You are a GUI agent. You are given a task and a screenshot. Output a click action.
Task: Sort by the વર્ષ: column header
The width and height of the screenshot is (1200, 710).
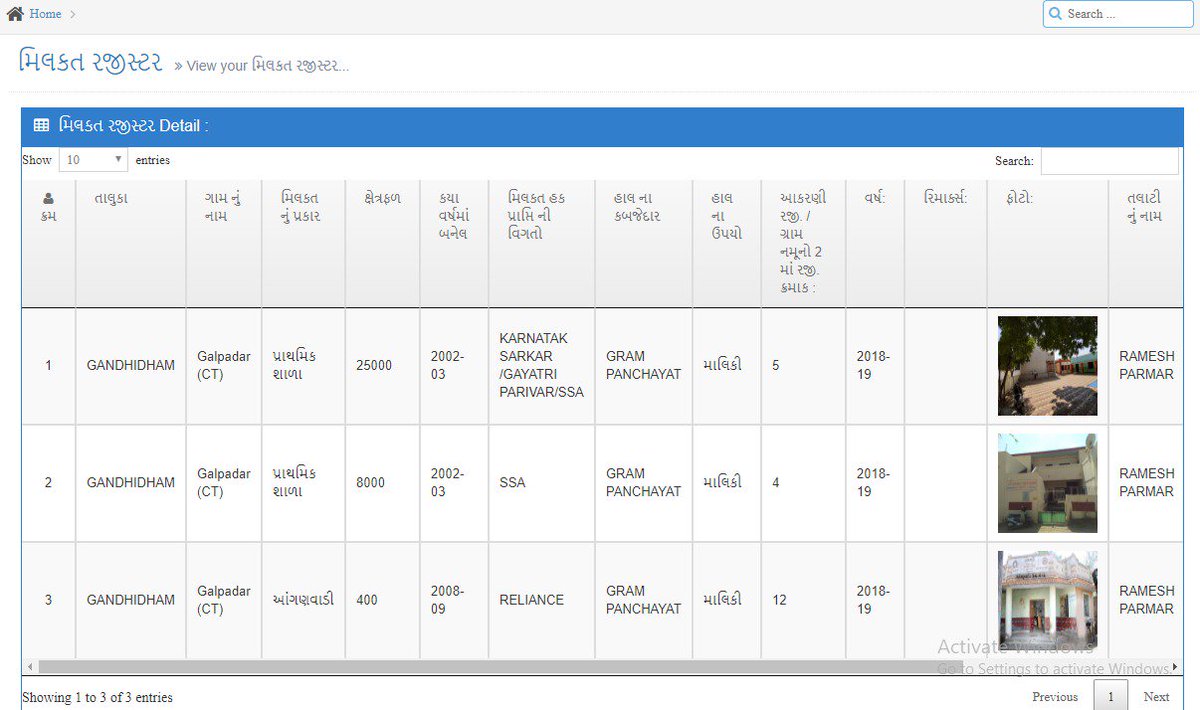tap(875, 243)
